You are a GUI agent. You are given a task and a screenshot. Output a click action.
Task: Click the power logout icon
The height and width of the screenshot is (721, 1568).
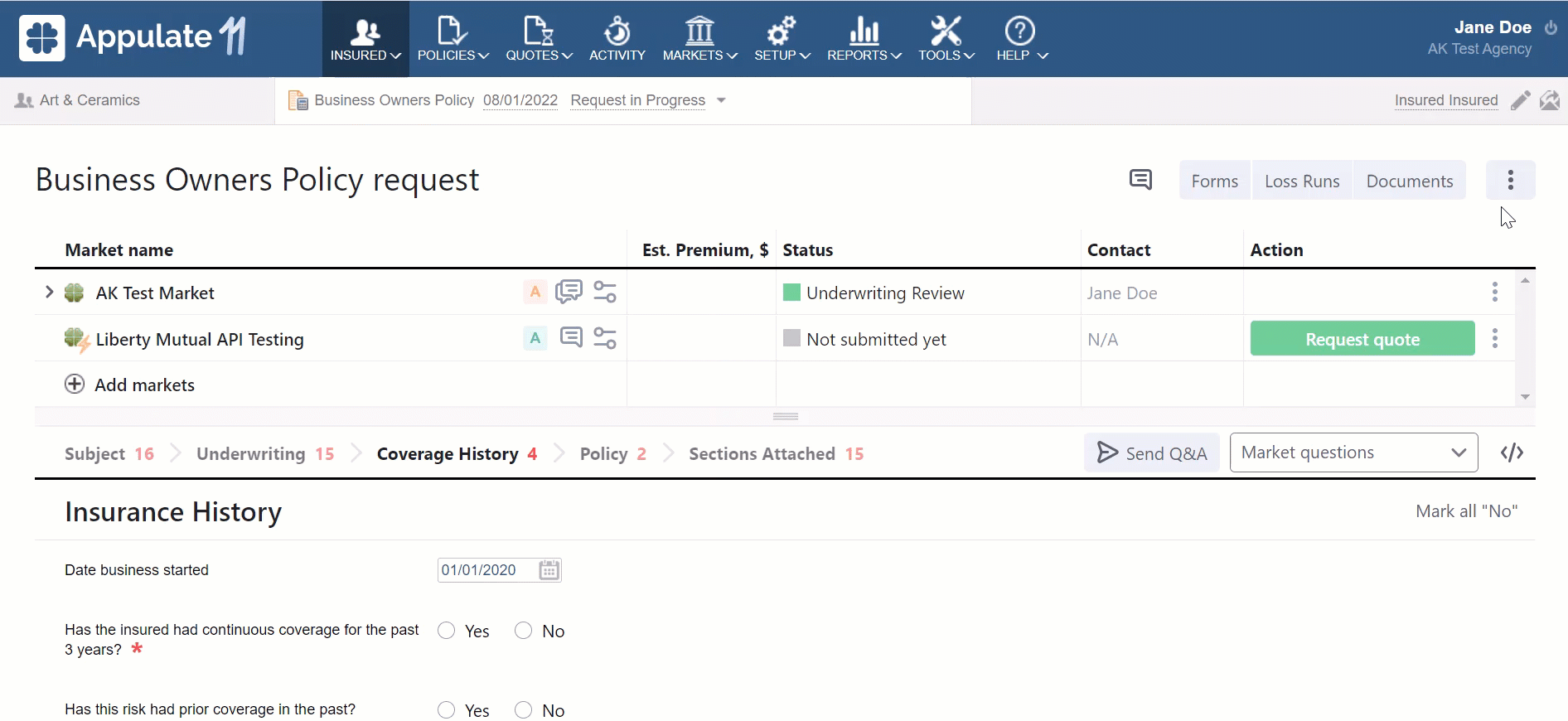(x=1551, y=27)
